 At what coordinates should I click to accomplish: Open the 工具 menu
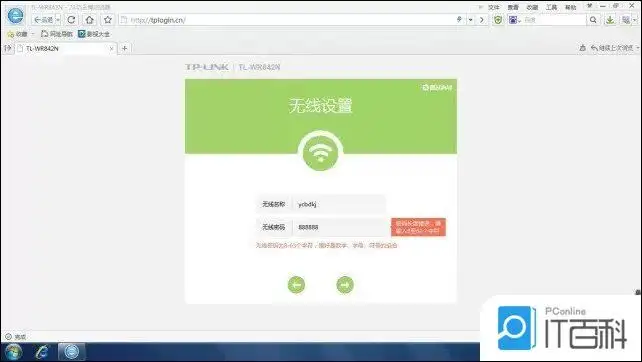point(552,7)
